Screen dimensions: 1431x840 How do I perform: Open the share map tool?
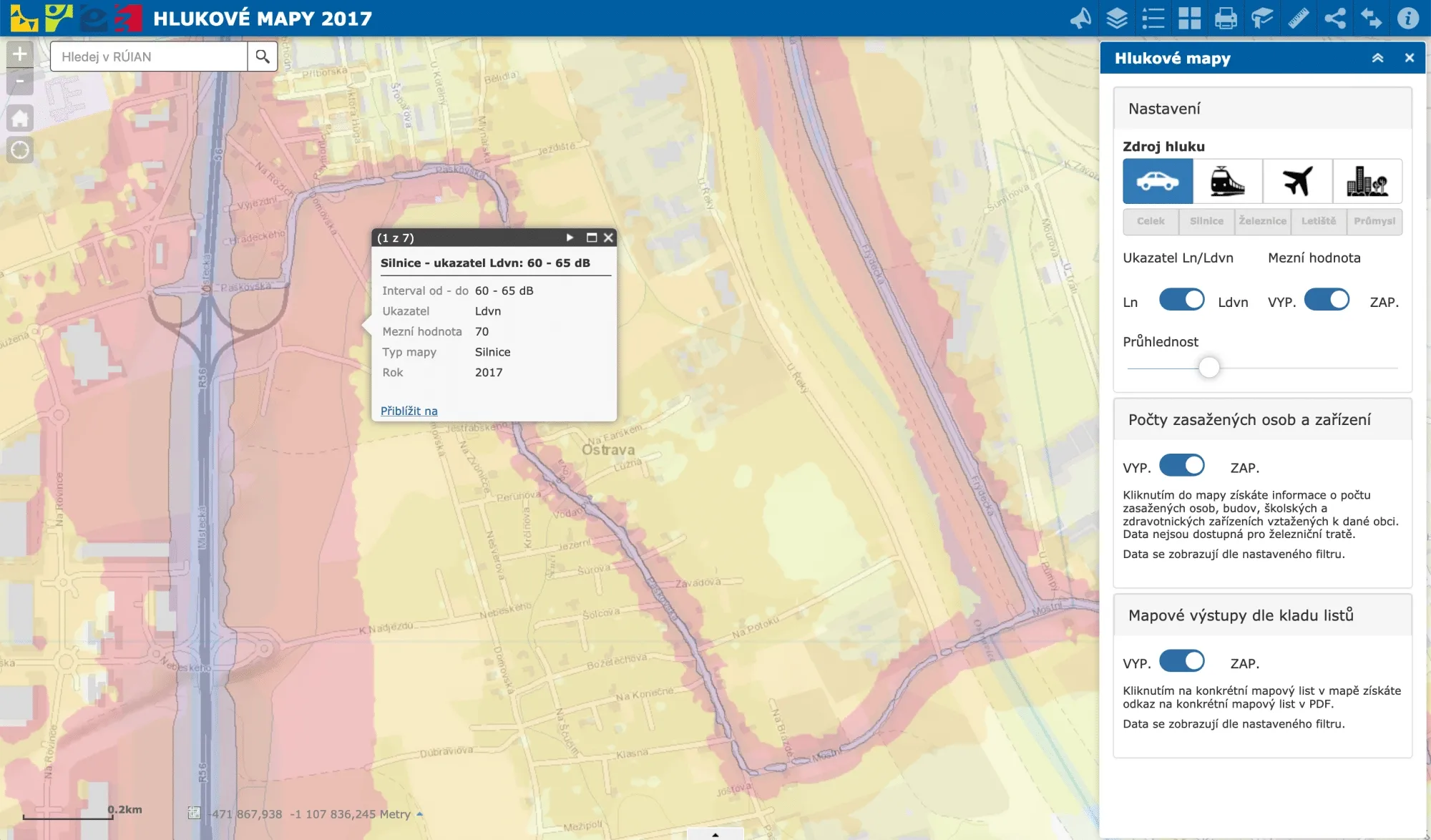click(x=1335, y=18)
